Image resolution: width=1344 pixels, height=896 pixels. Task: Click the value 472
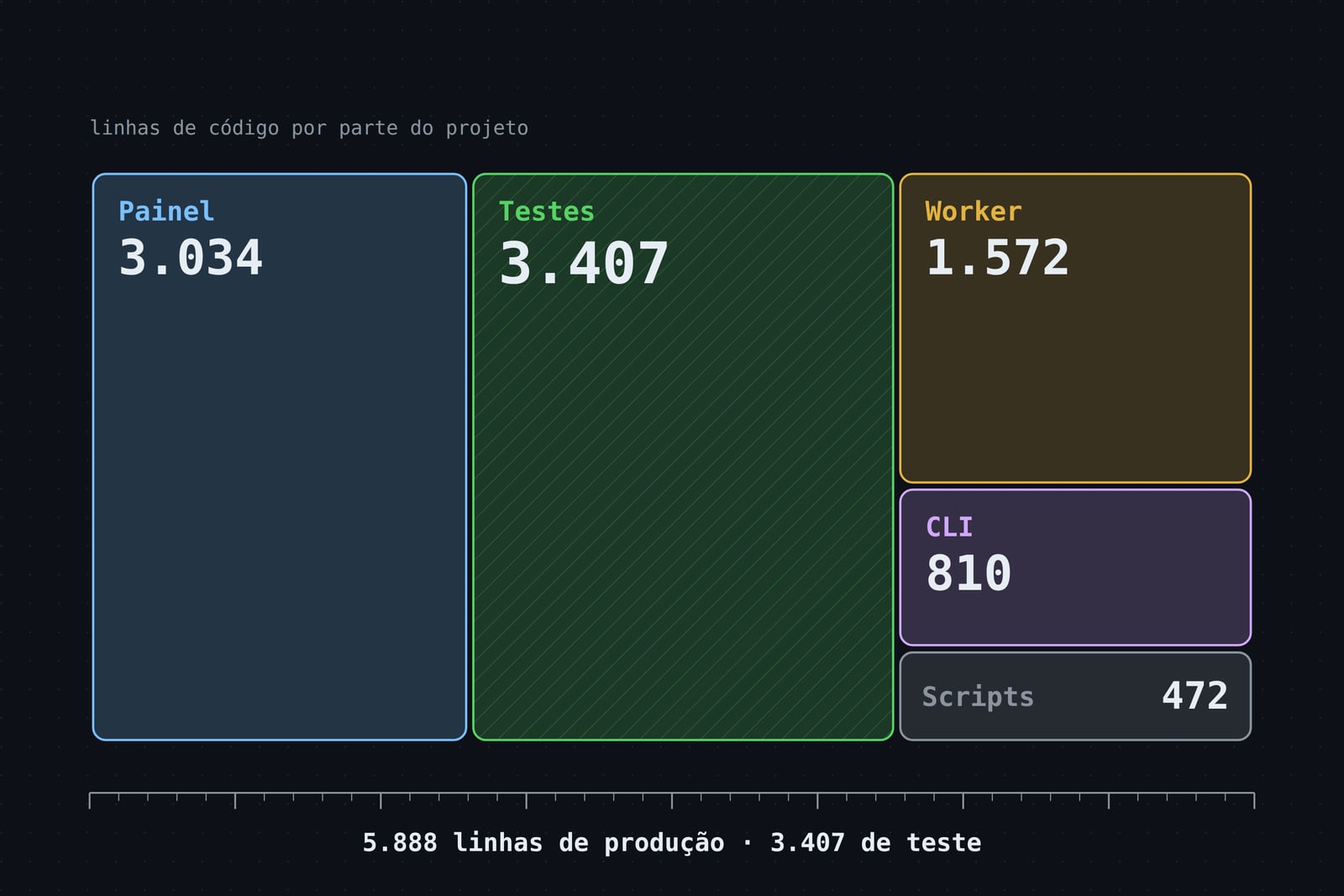tap(1194, 696)
